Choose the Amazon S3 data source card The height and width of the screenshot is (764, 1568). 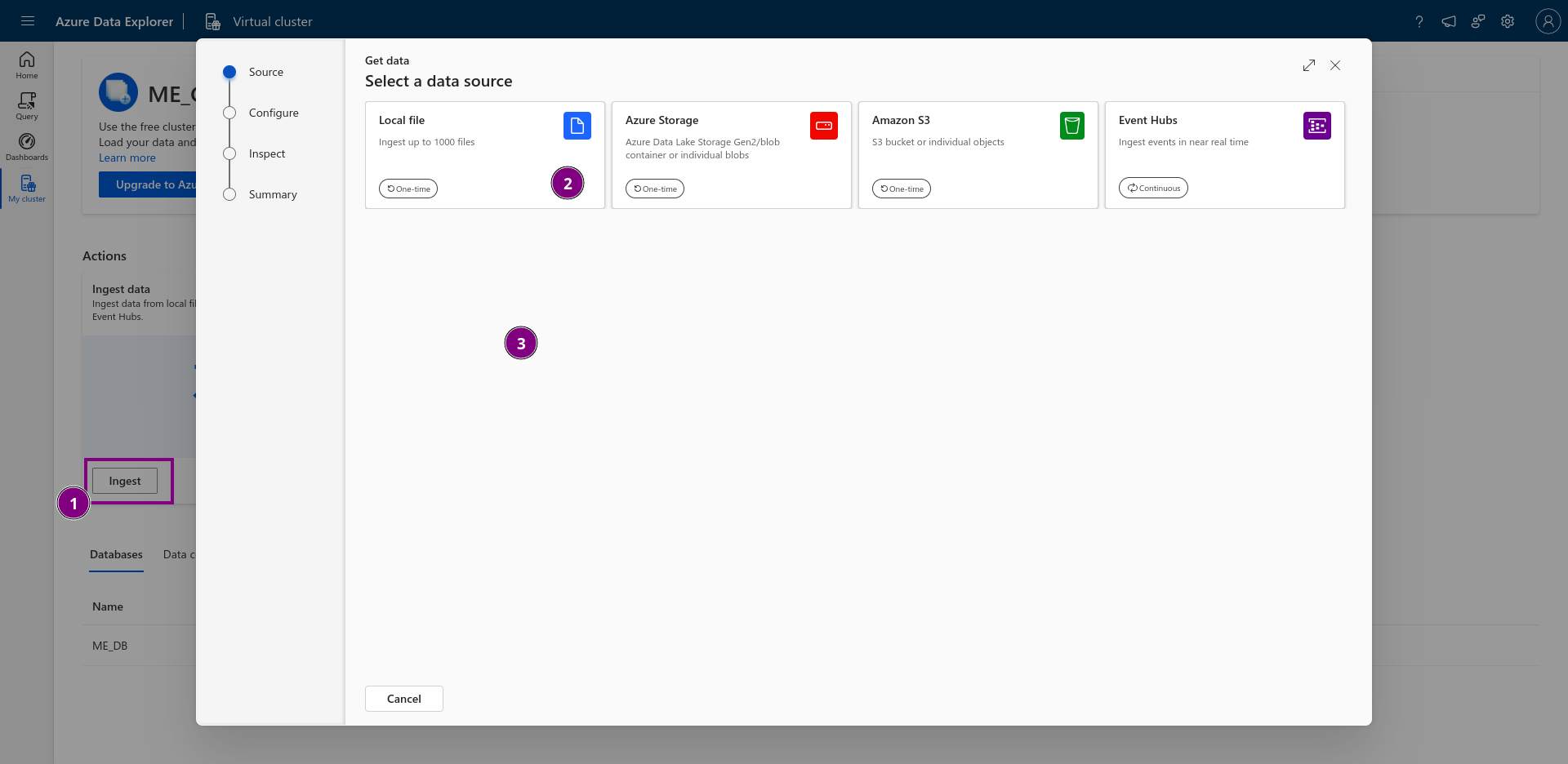tap(978, 155)
